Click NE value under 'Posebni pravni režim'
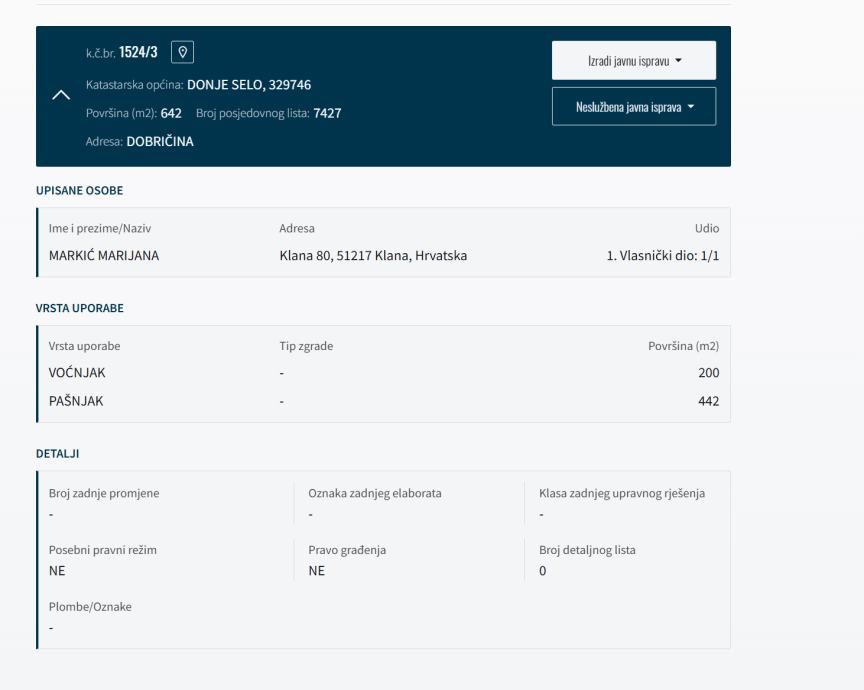Screen dimensions: 864x690 point(57,571)
